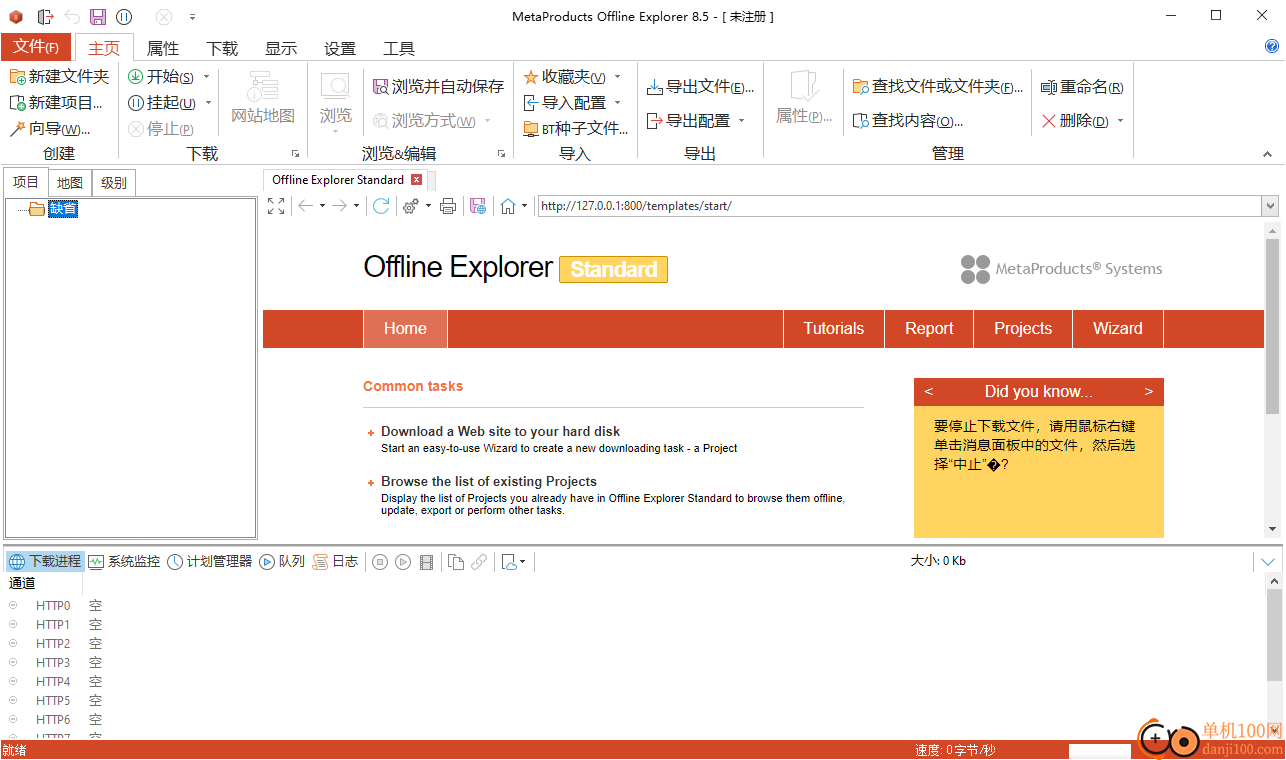Expand 收藏夹 dropdown arrow
Image resolution: width=1286 pixels, height=760 pixels.
coord(617,77)
